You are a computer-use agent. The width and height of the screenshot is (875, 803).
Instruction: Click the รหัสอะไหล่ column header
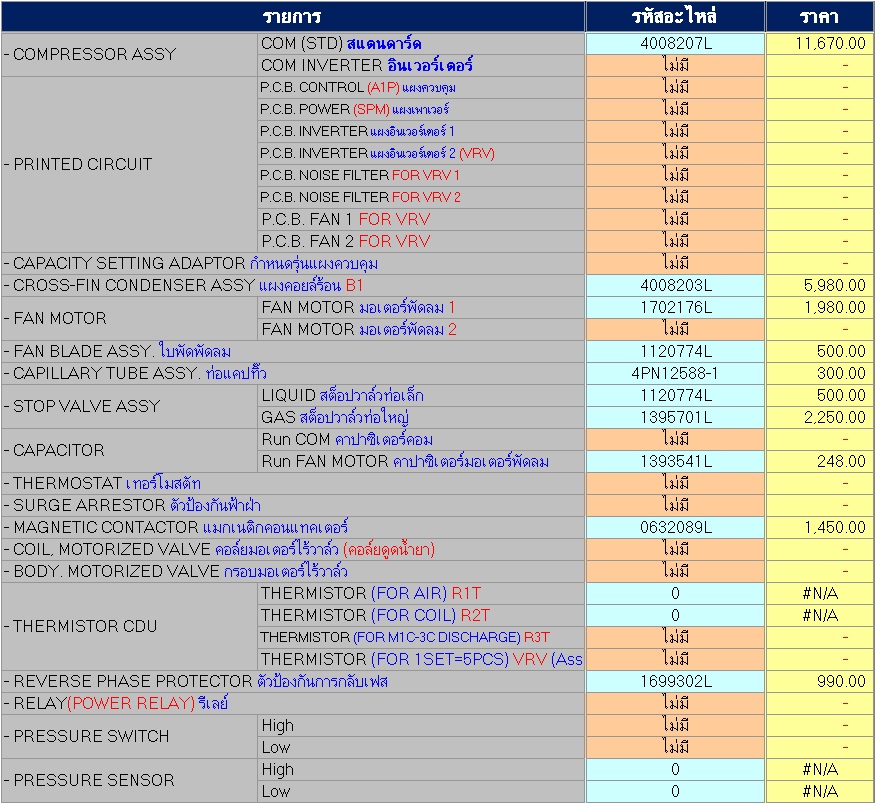[x=675, y=16]
